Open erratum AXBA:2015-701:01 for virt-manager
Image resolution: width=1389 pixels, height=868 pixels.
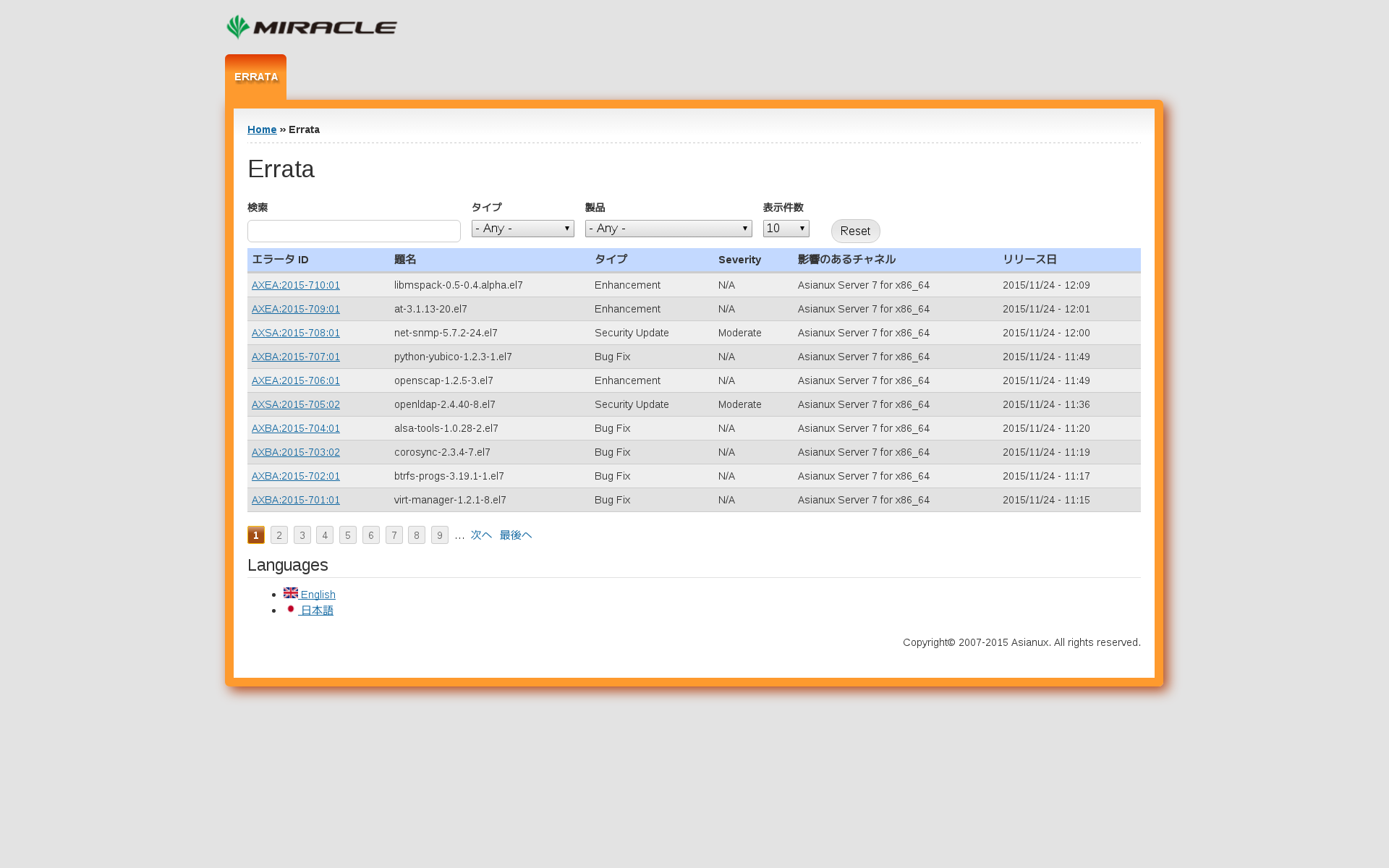(296, 500)
